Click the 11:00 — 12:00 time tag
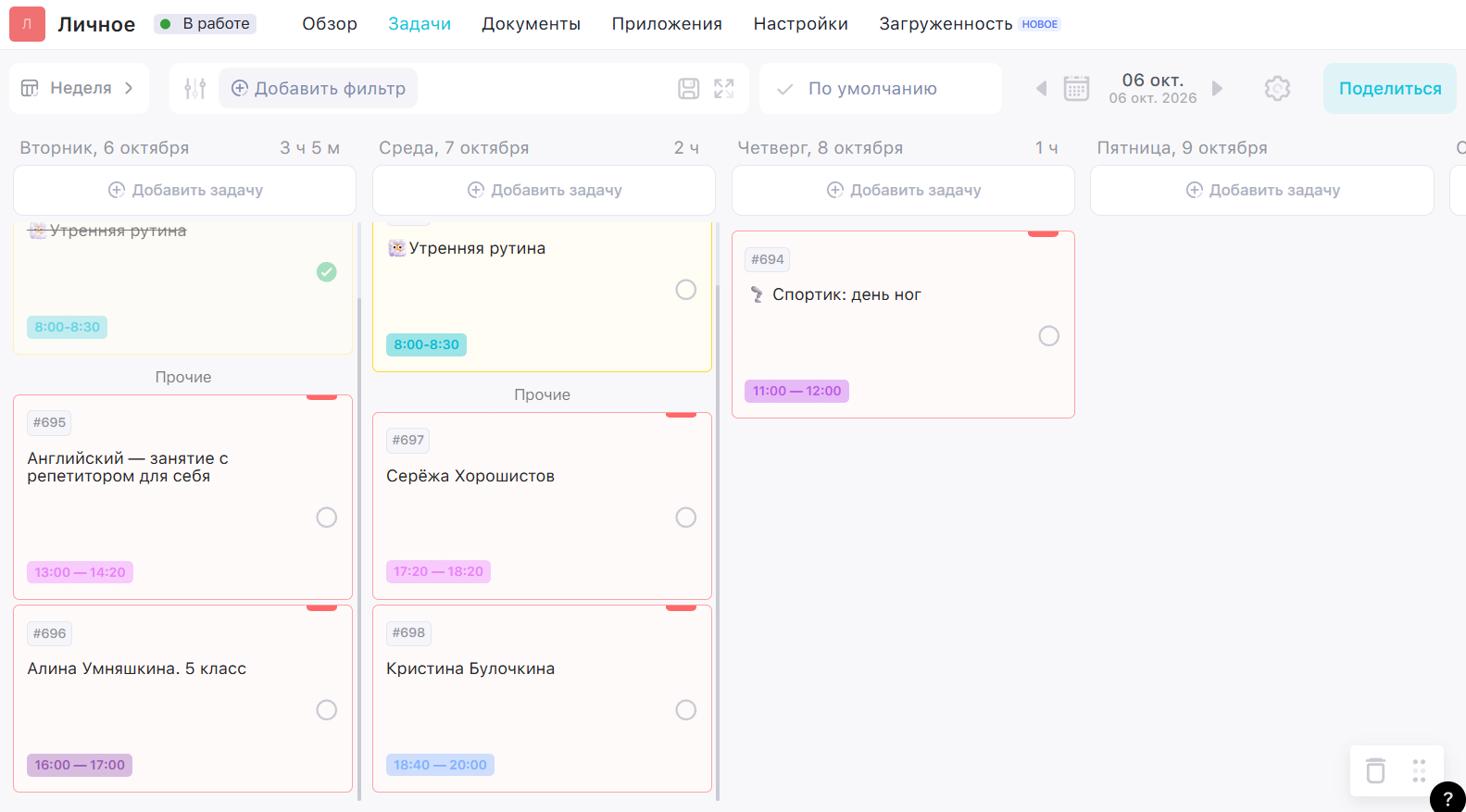The height and width of the screenshot is (812, 1466). [797, 391]
